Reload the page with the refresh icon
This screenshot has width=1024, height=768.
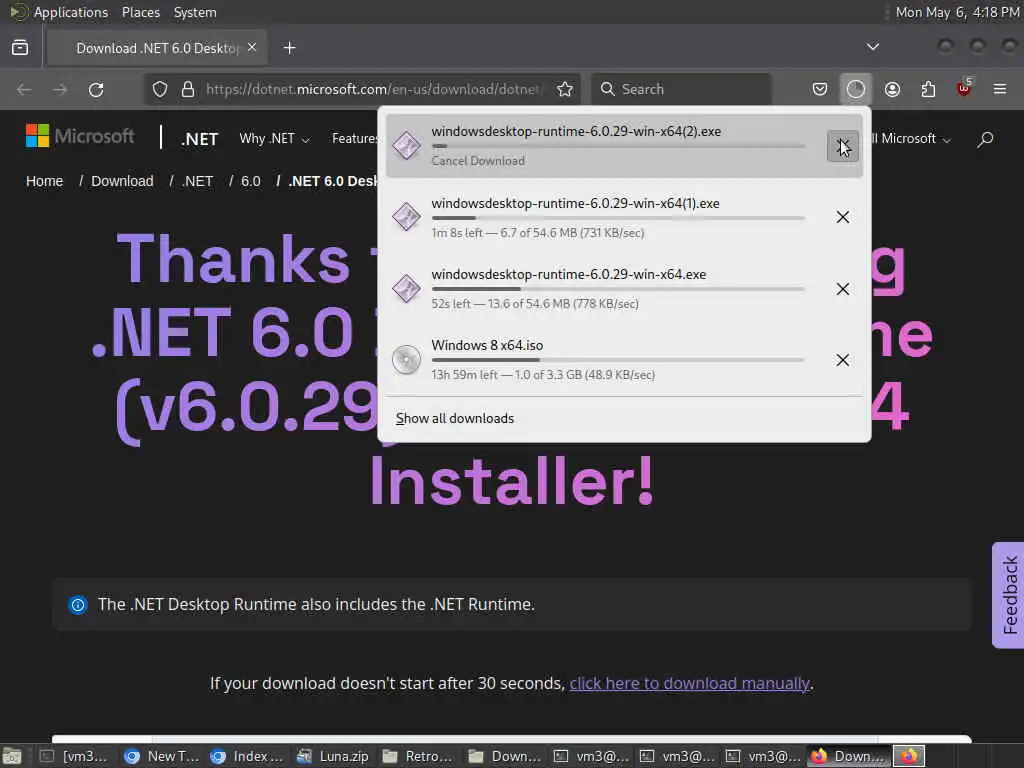click(x=96, y=89)
